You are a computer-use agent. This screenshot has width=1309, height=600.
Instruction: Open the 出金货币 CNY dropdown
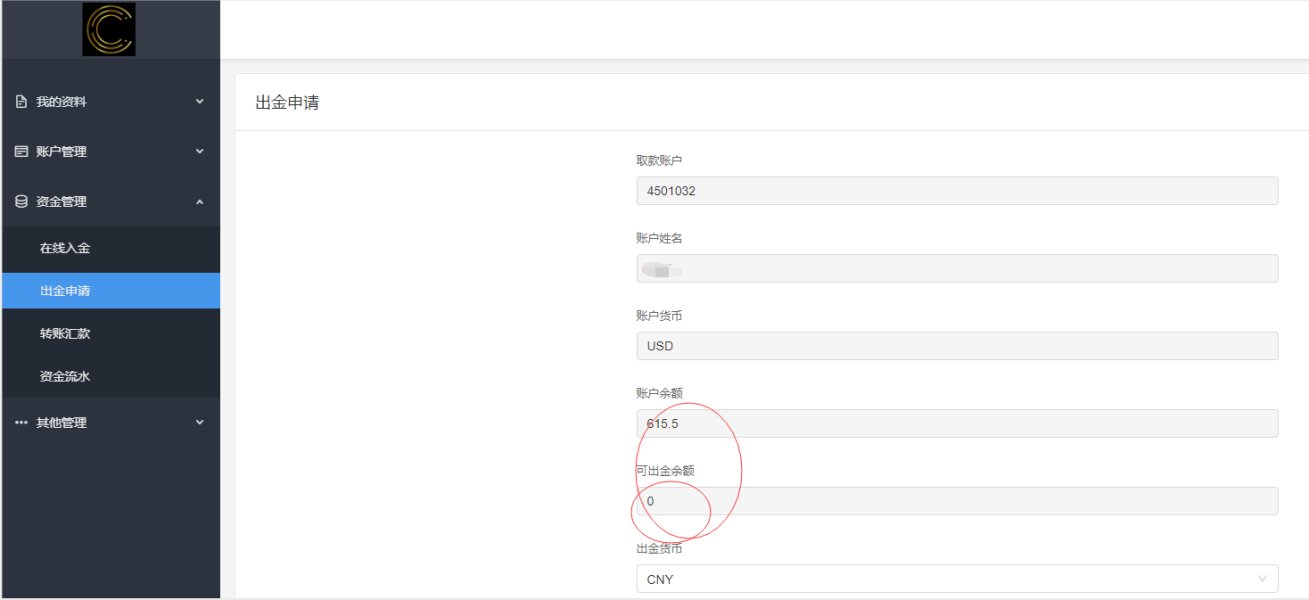pyautogui.click(x=957, y=579)
